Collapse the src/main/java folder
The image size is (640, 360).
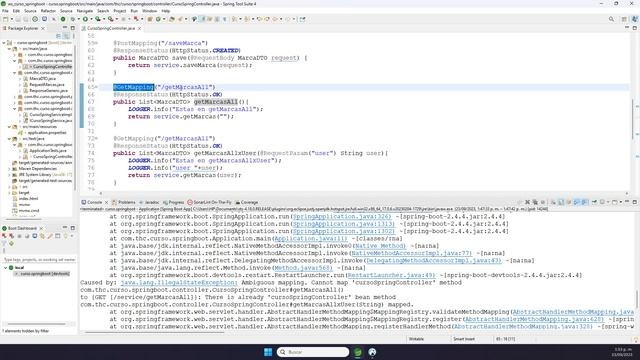point(9,49)
